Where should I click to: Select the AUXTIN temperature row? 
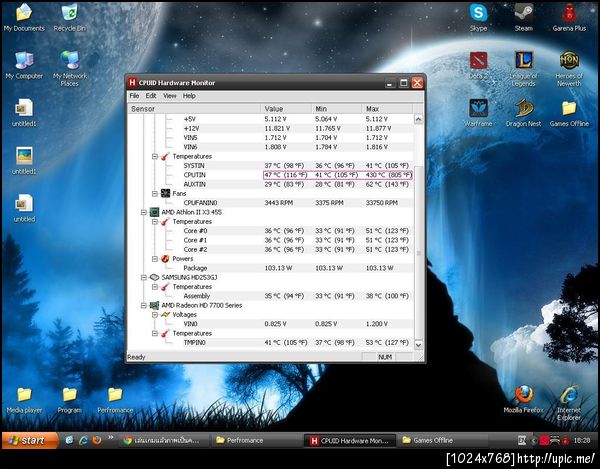[271, 184]
